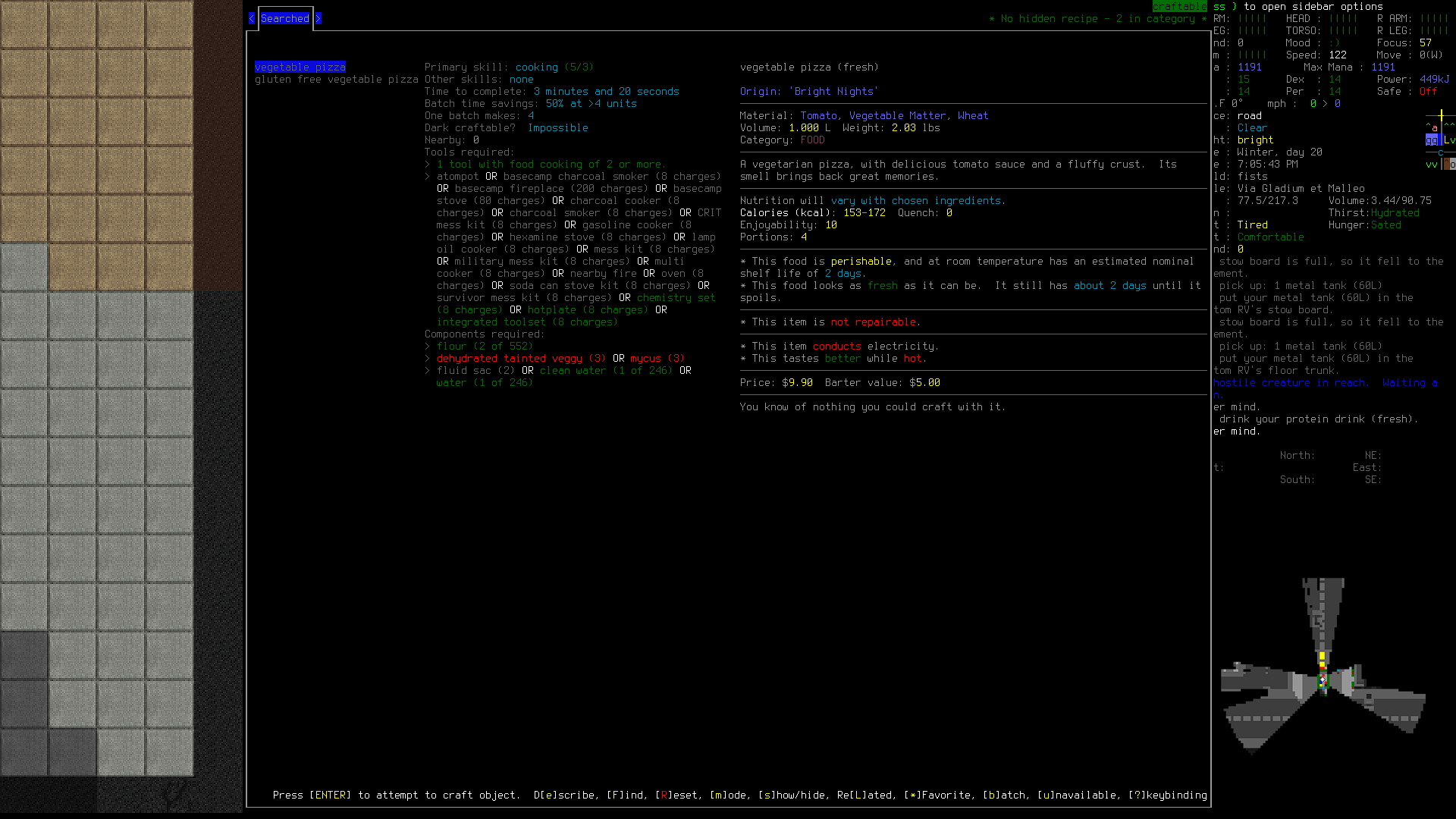Select the Searched tab
The width and height of the screenshot is (1456, 819).
click(285, 18)
